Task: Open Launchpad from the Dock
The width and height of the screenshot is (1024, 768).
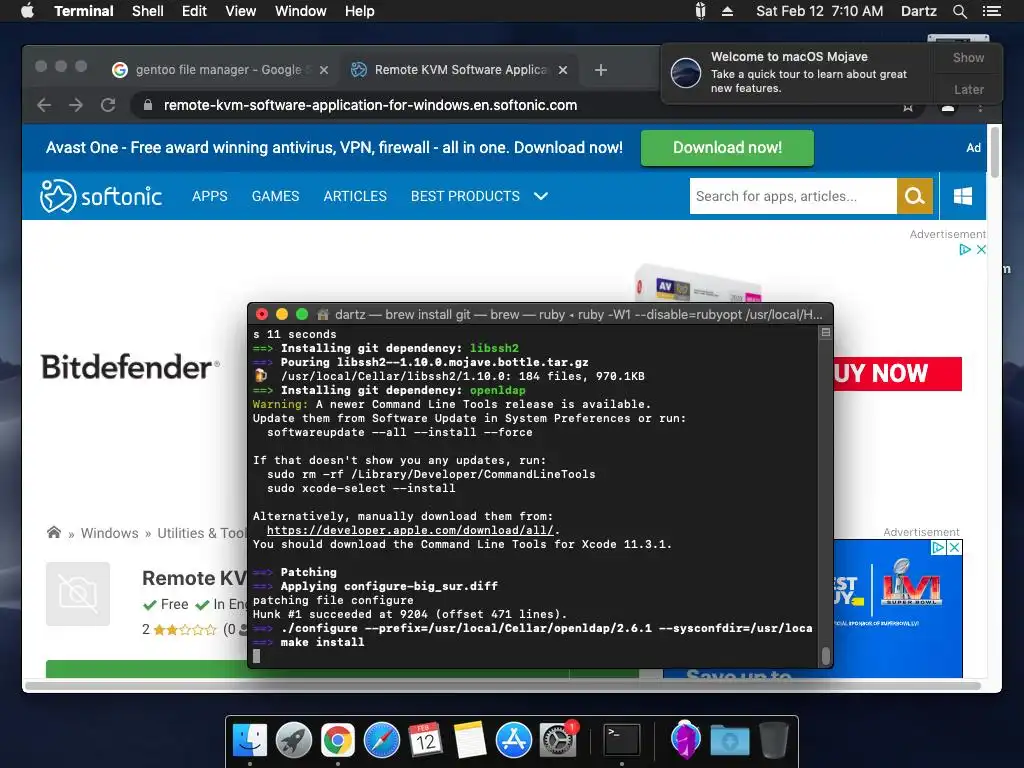Action: coord(294,740)
